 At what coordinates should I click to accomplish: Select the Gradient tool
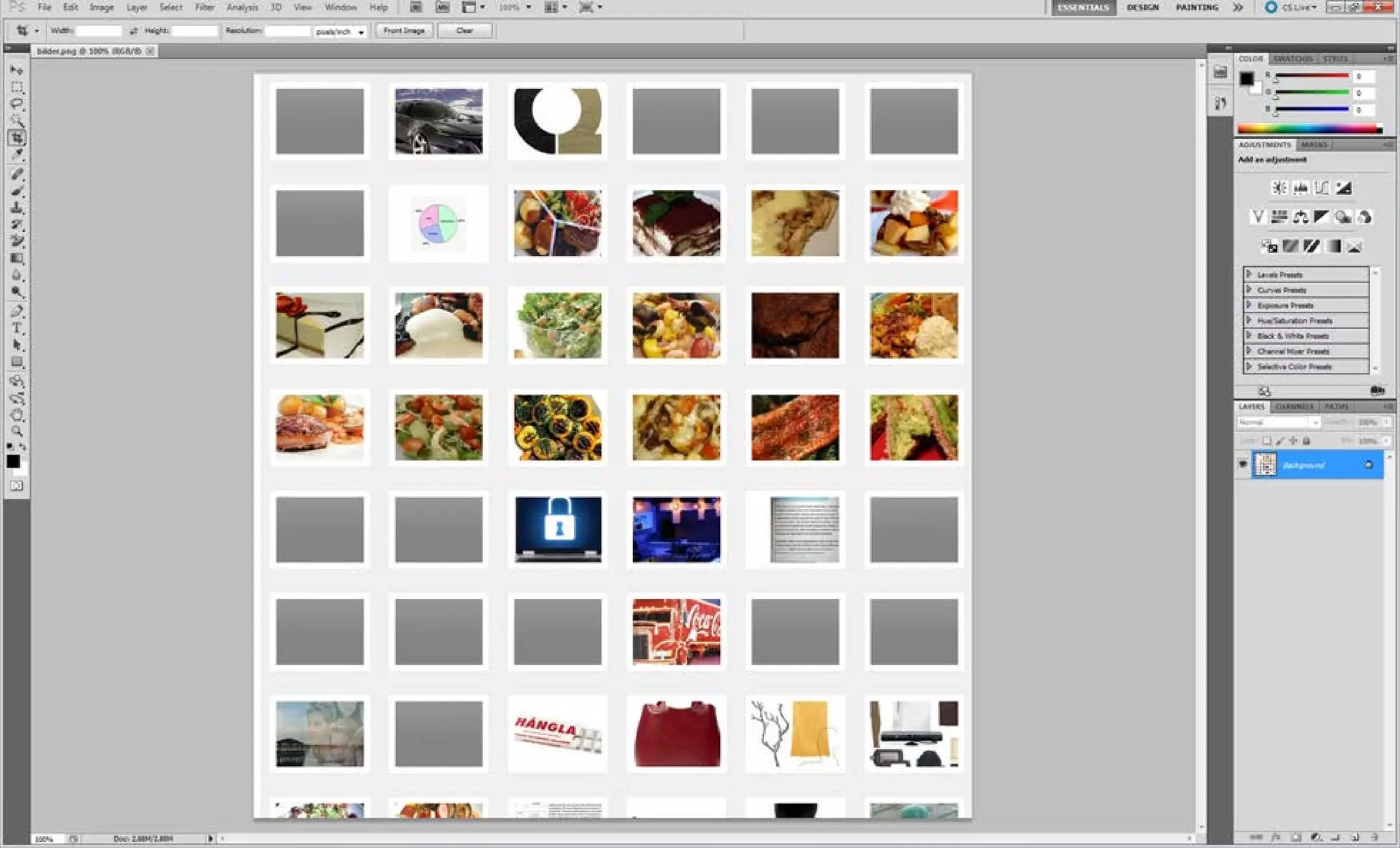click(x=16, y=259)
